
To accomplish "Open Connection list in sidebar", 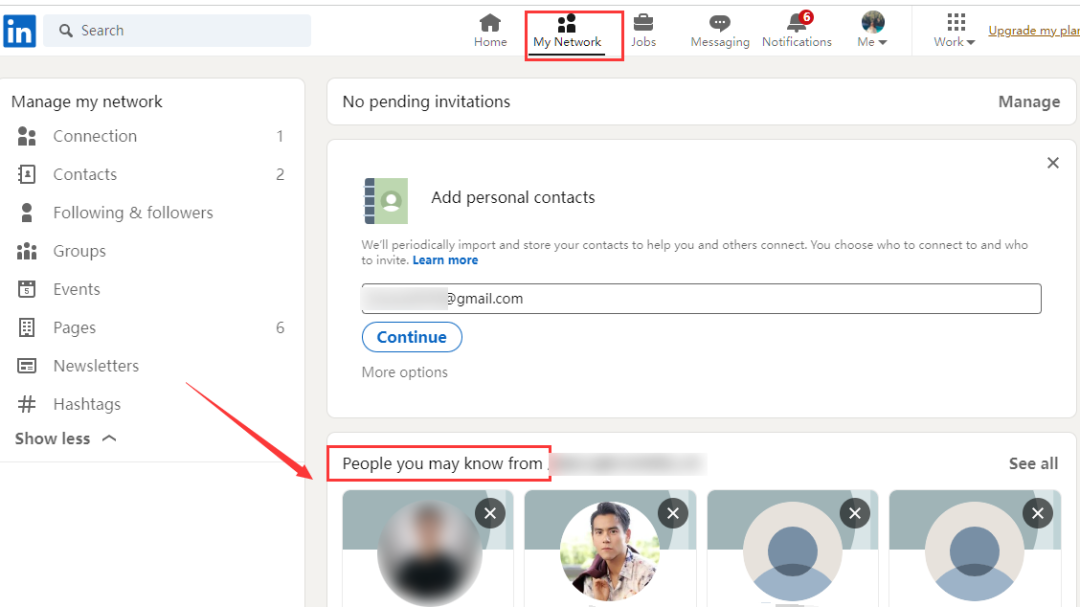I will (94, 136).
